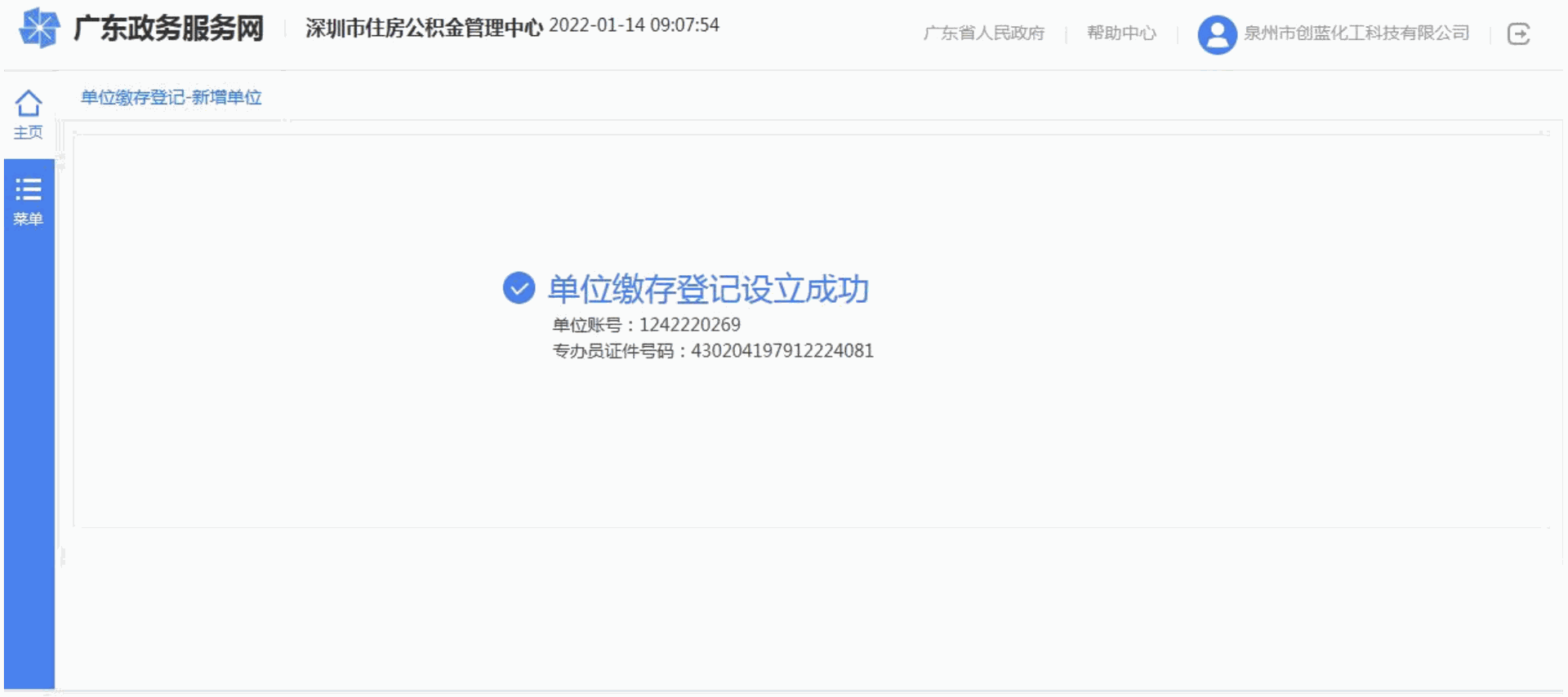Click the Guangdong government service star logo
The height and width of the screenshot is (697, 1568).
click(x=39, y=29)
